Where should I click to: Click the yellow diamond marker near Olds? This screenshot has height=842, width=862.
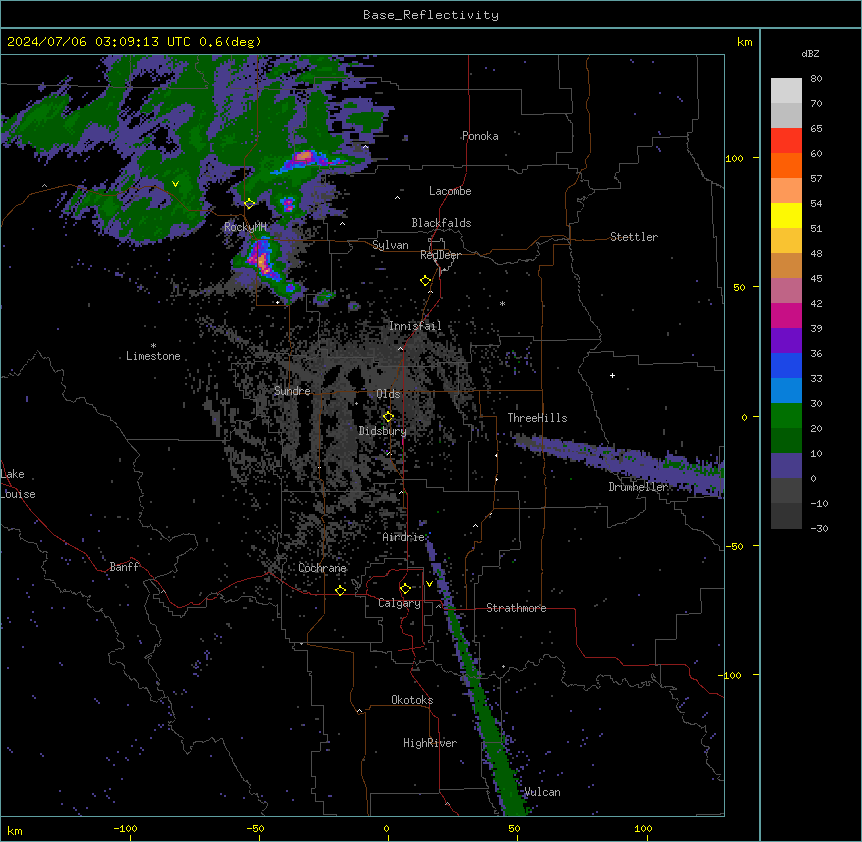coord(388,417)
